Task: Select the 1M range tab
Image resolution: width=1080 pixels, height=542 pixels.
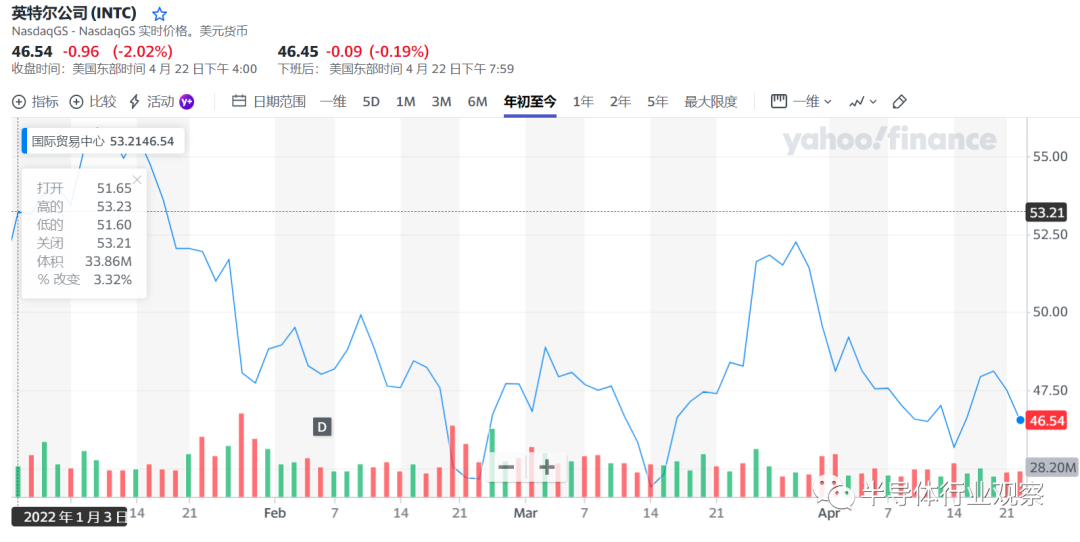Action: click(x=406, y=102)
